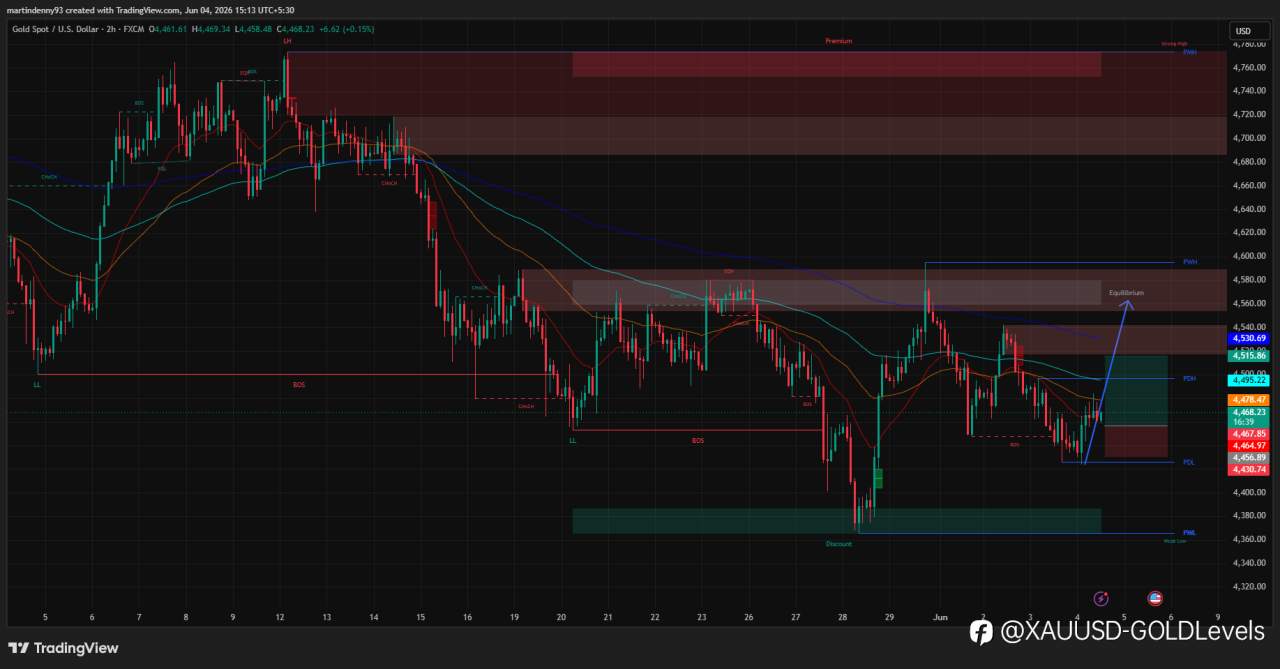Select the PDH level label

coord(1189,379)
